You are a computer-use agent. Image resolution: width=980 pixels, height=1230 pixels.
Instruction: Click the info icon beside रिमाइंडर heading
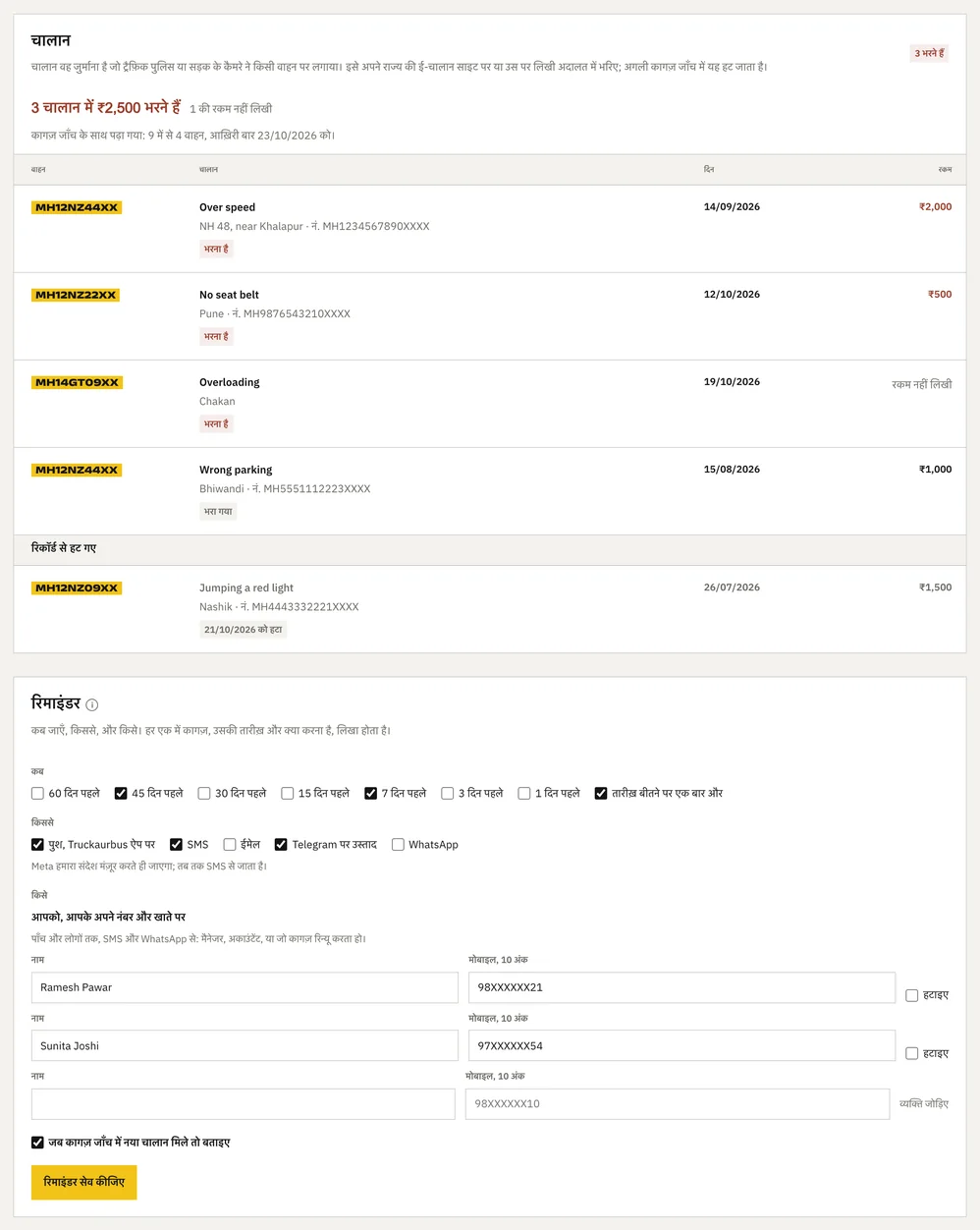tap(92, 704)
